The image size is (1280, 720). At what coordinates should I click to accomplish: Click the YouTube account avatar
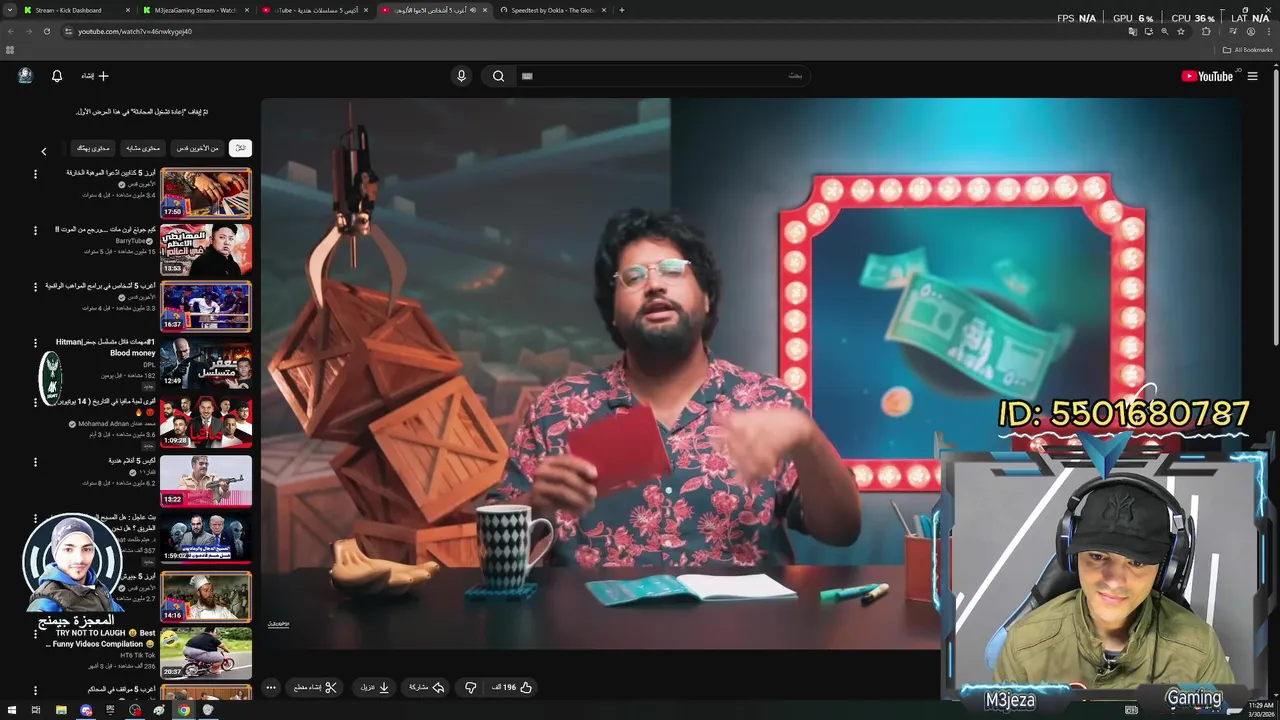[25, 76]
